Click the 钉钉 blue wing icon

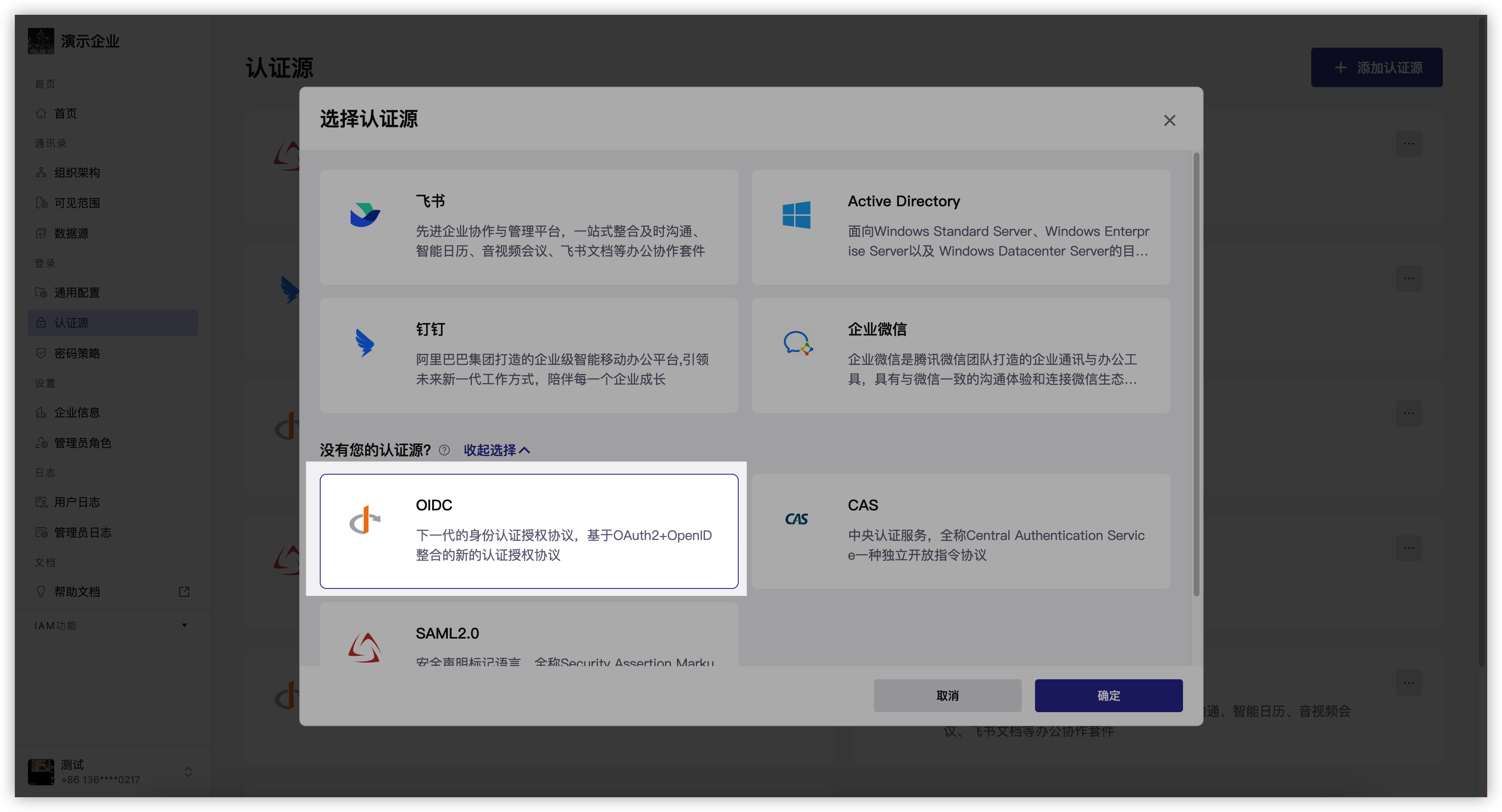coord(365,343)
